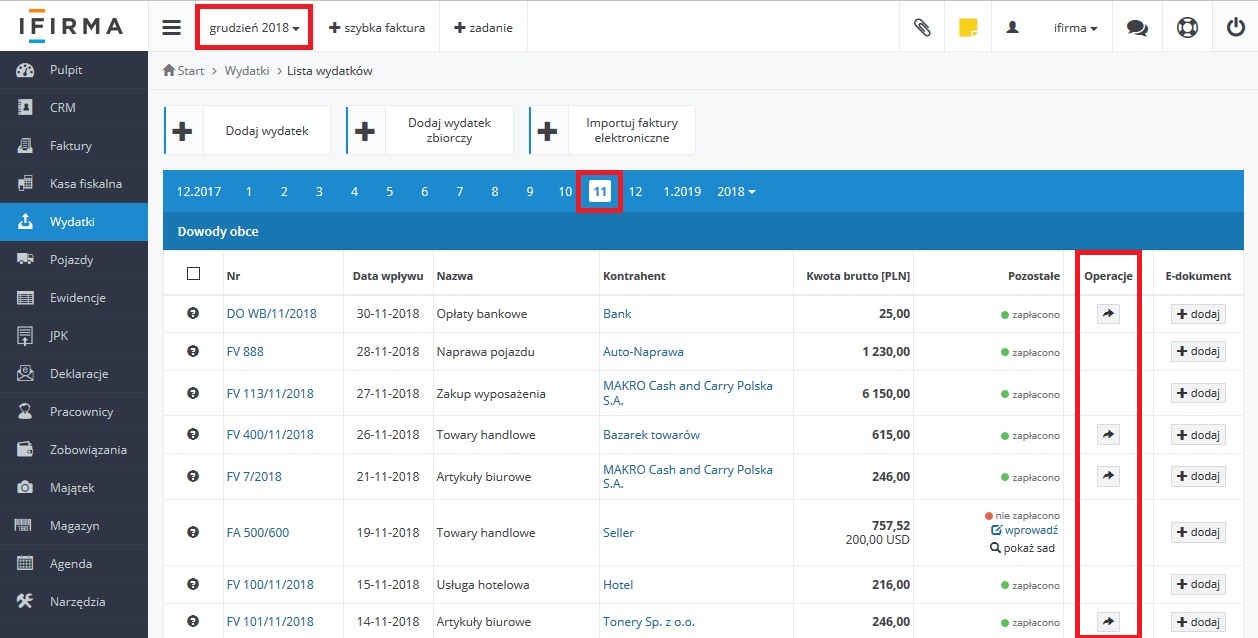
Task: Click the question icon beside FV 100/11/2018
Action: pyautogui.click(x=193, y=584)
